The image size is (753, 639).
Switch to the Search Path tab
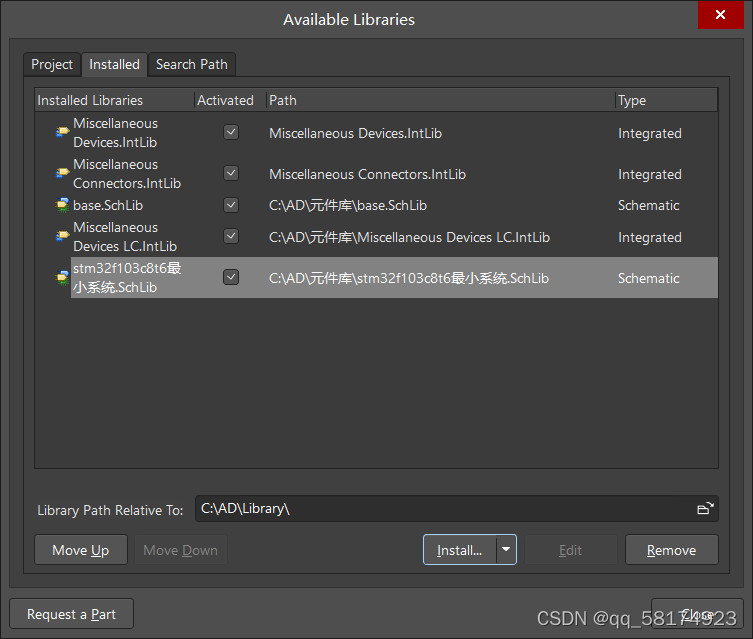point(191,64)
